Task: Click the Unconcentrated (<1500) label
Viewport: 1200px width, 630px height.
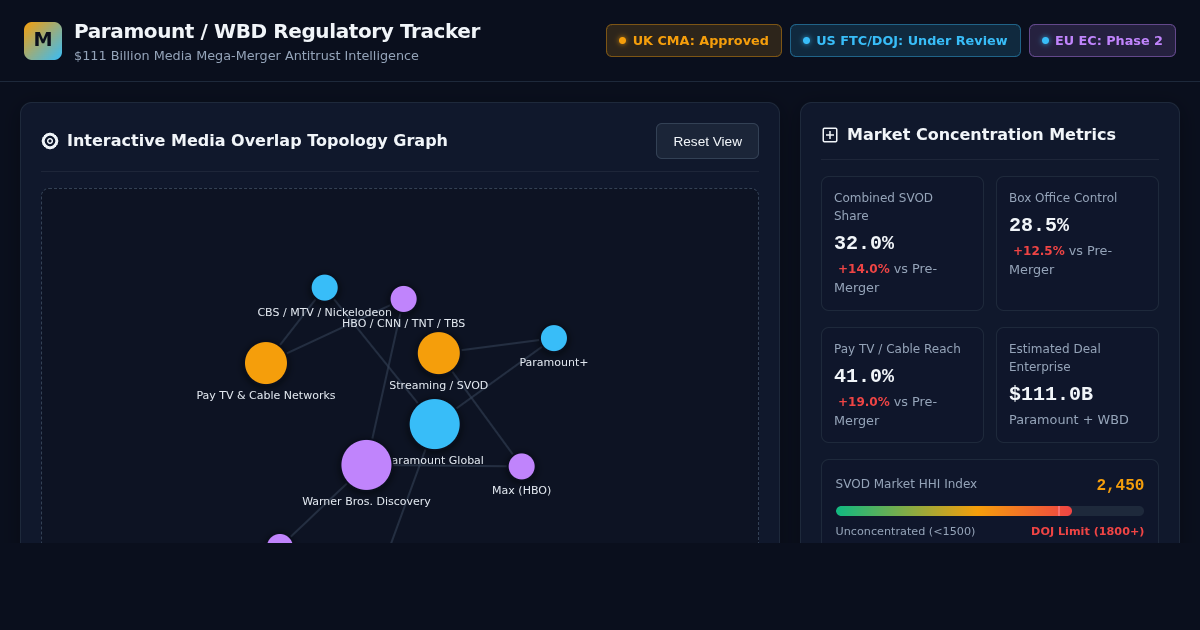Action: 905,531
